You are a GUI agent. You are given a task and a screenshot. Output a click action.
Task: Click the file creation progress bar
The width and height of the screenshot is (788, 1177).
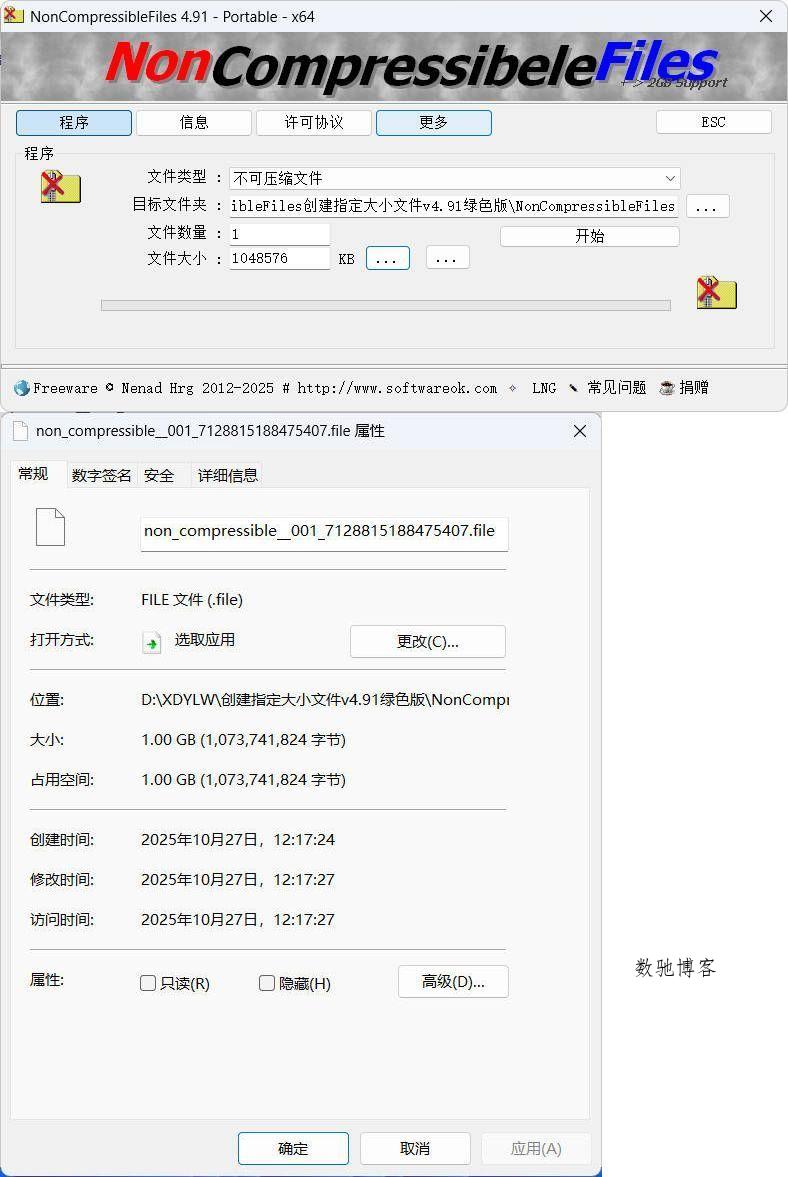click(x=386, y=306)
